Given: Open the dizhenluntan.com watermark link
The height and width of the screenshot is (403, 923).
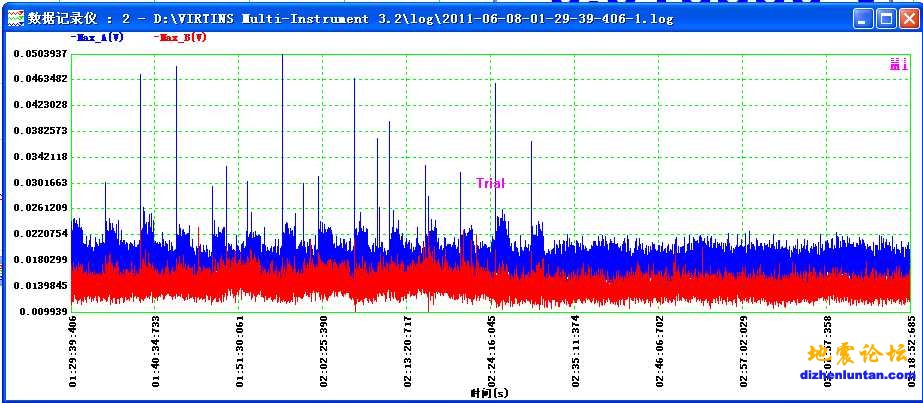Looking at the screenshot, I should (x=856, y=376).
